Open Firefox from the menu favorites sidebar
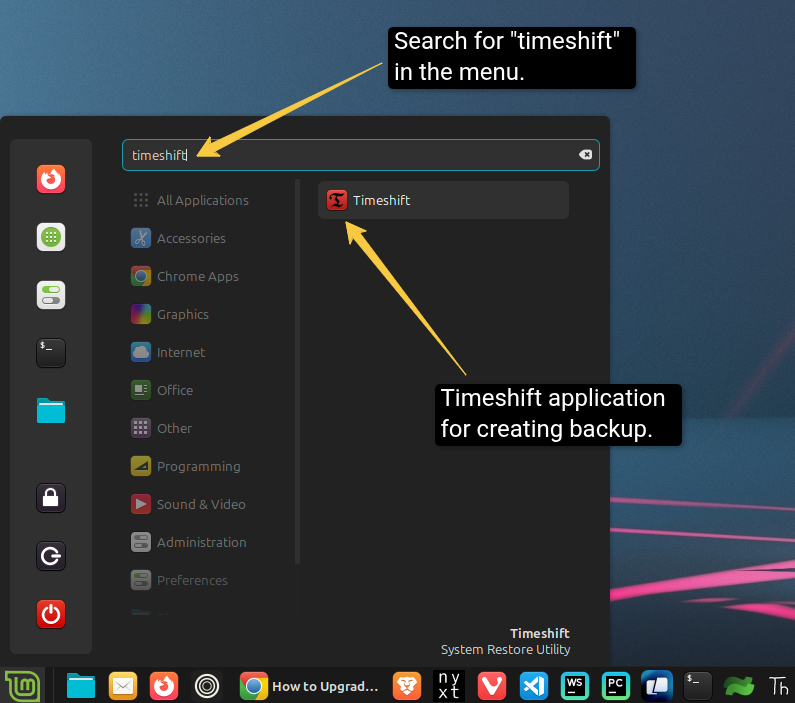Viewport: 795px width, 703px height. click(51, 179)
